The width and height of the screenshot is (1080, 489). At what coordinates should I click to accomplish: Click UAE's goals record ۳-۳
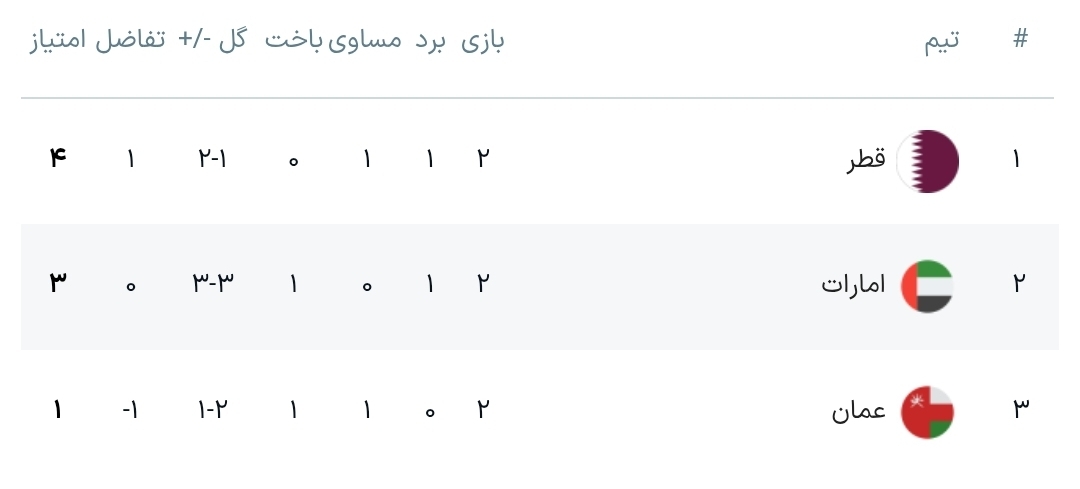pos(213,285)
